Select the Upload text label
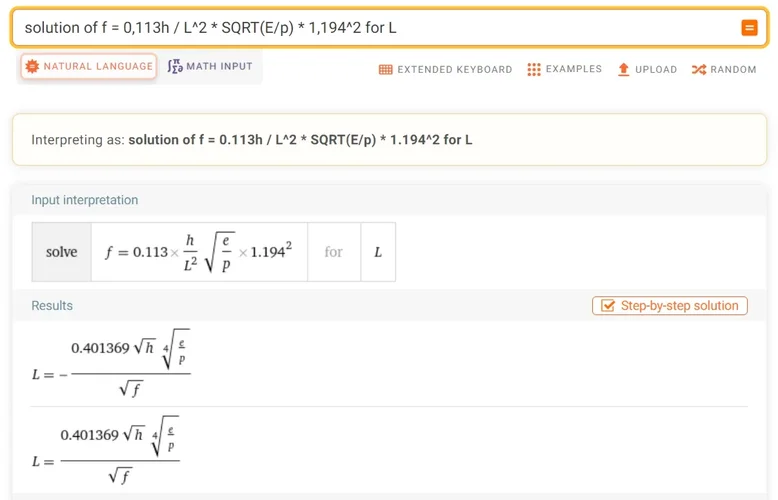 tap(656, 70)
